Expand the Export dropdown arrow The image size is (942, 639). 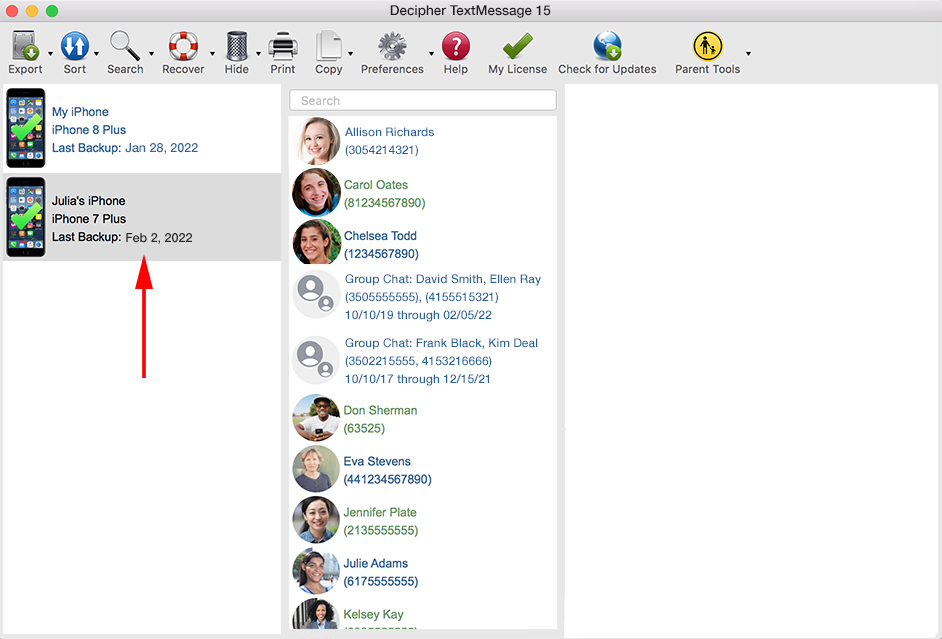(x=48, y=55)
